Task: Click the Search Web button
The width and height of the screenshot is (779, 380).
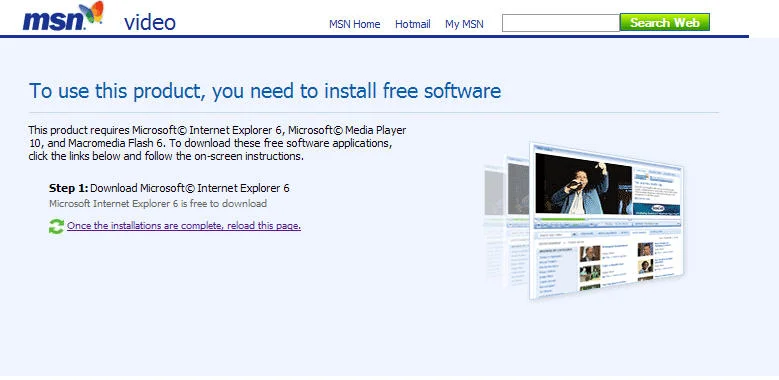Action: tap(665, 22)
